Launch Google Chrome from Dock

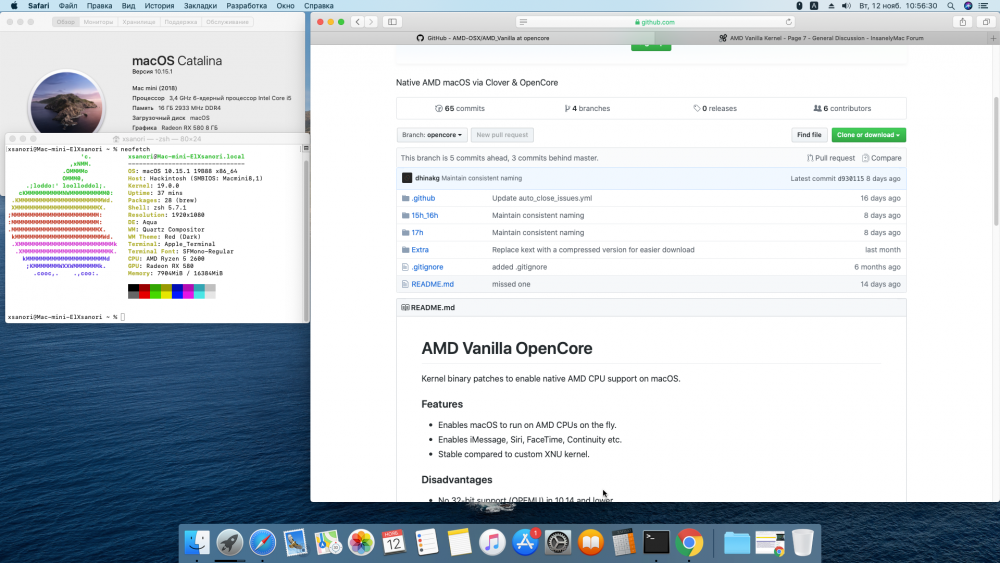point(689,543)
